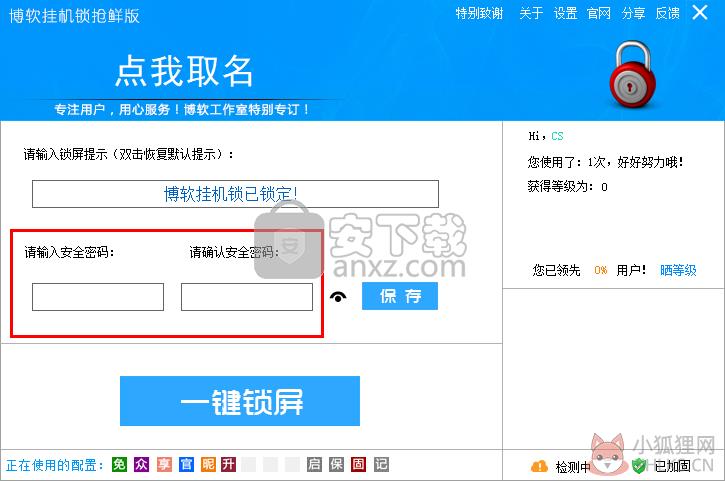Click 已加固 status text
Screen dimensions: 725x481
673,466
